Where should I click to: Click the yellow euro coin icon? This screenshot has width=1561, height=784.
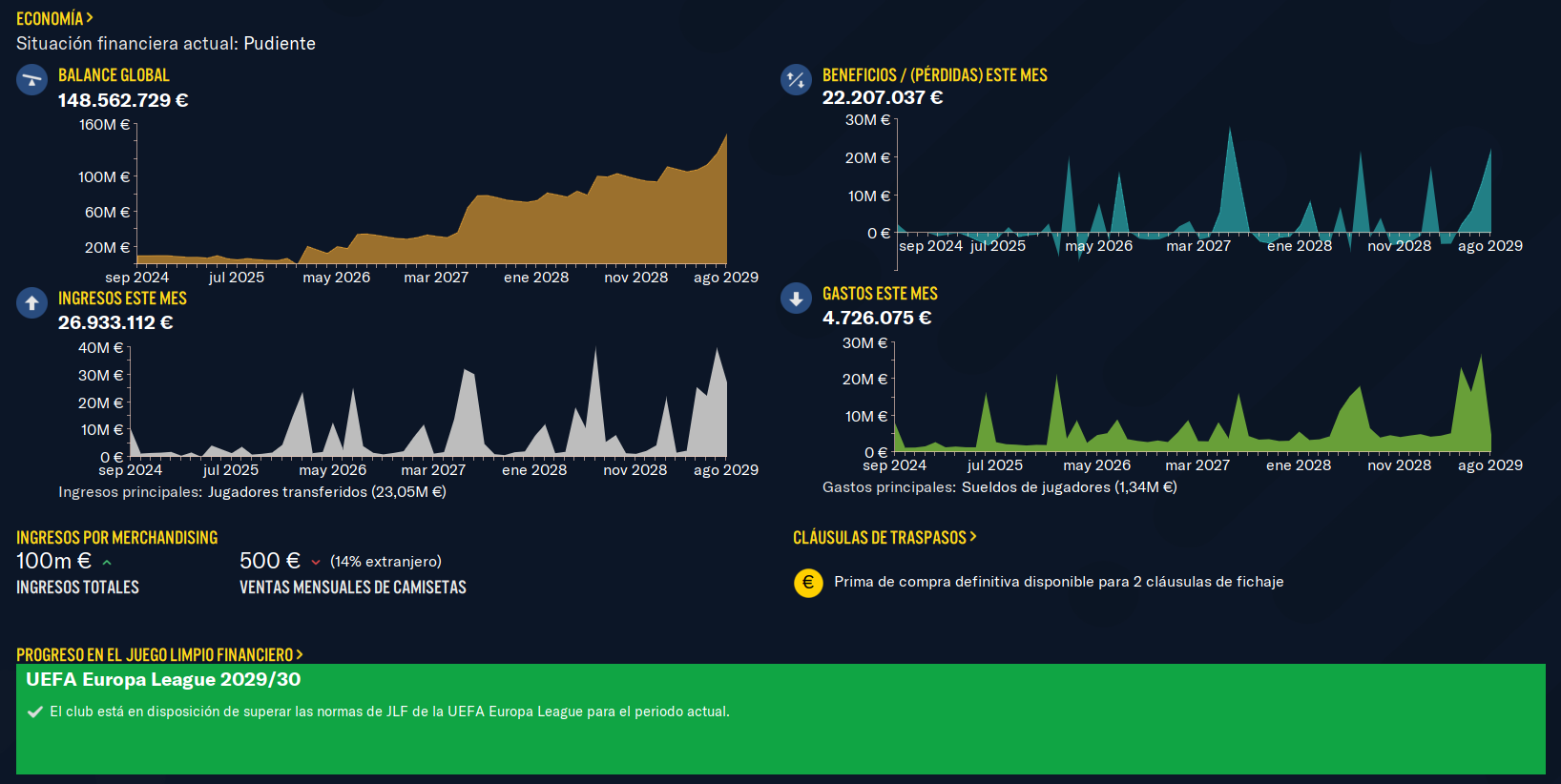coord(808,582)
